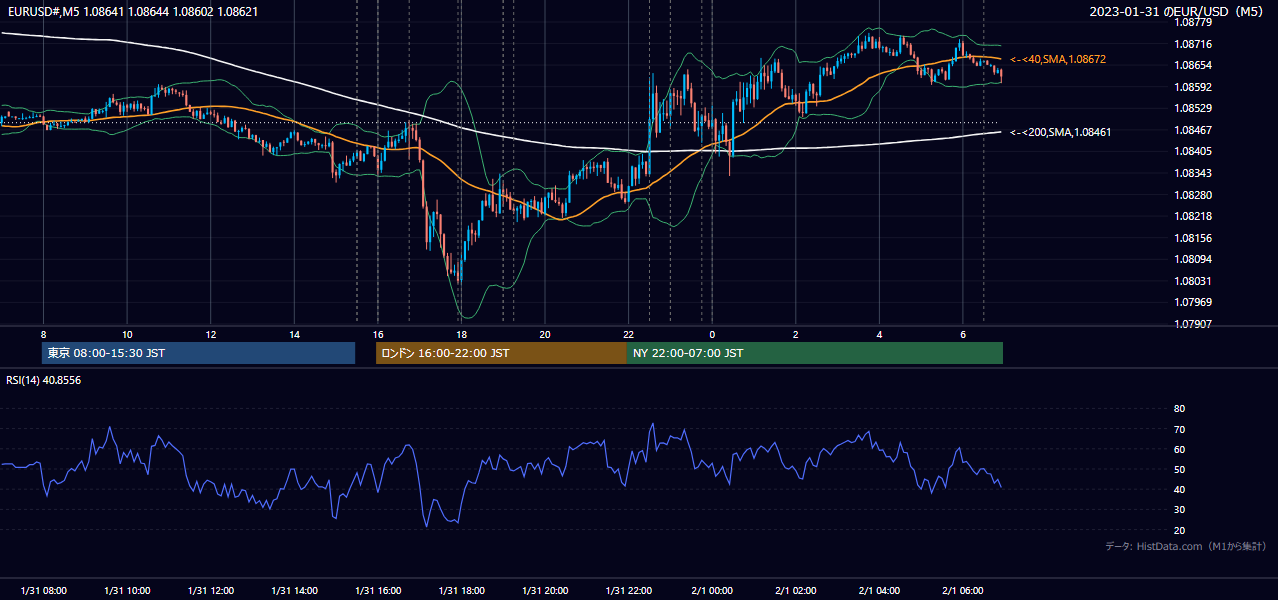Click the 2/1 00:00 bottom date label
1278x600 pixels.
[x=712, y=591]
